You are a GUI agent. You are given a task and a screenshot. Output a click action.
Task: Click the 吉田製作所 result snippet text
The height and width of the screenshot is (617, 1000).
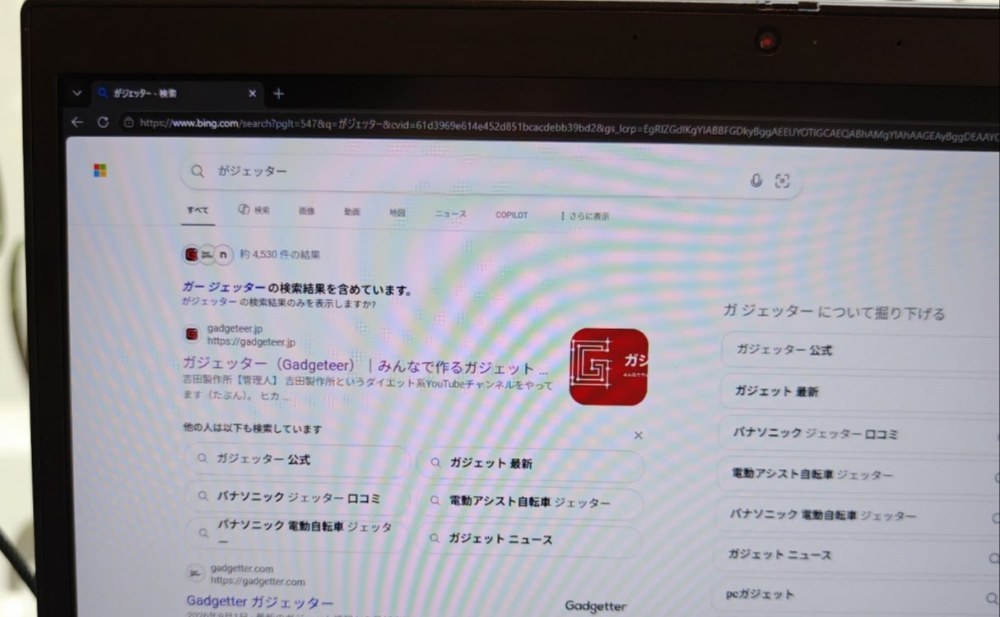367,390
